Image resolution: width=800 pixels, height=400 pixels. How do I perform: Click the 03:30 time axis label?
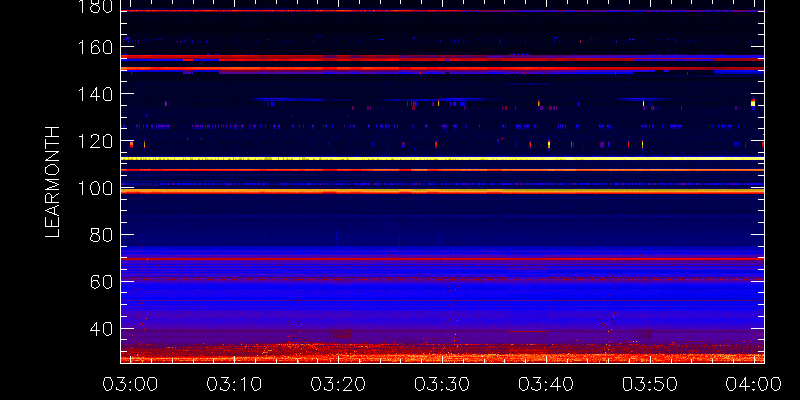point(442,384)
